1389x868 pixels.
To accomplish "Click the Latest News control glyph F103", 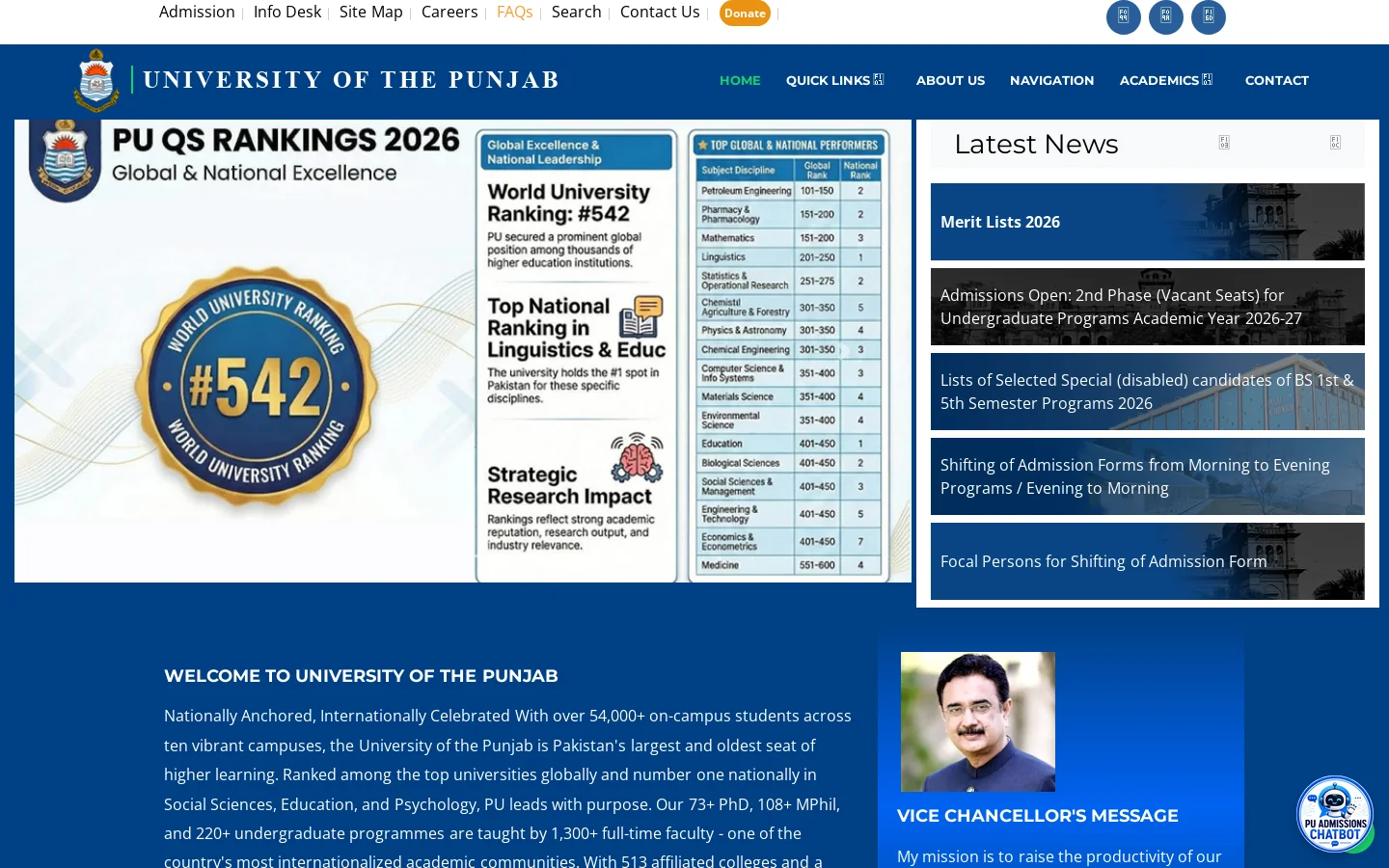I will tap(1224, 142).
